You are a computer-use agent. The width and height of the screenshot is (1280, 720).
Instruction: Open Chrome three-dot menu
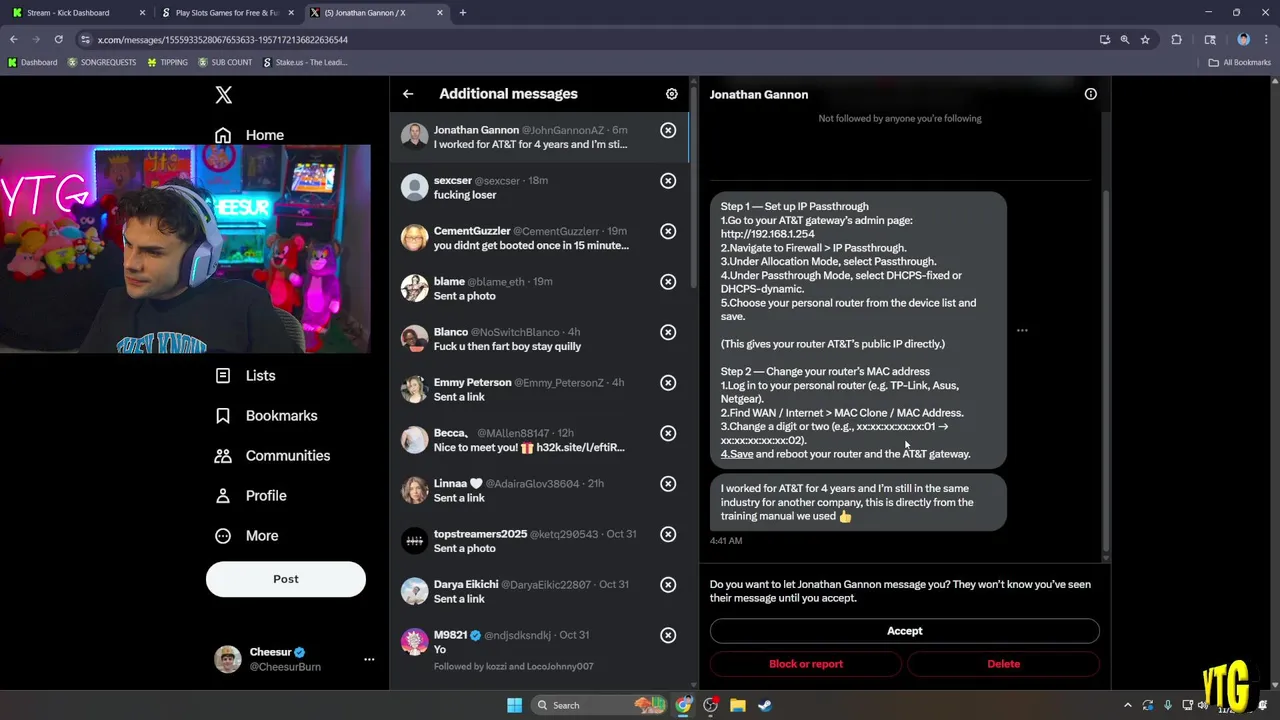pyautogui.click(x=1266, y=39)
